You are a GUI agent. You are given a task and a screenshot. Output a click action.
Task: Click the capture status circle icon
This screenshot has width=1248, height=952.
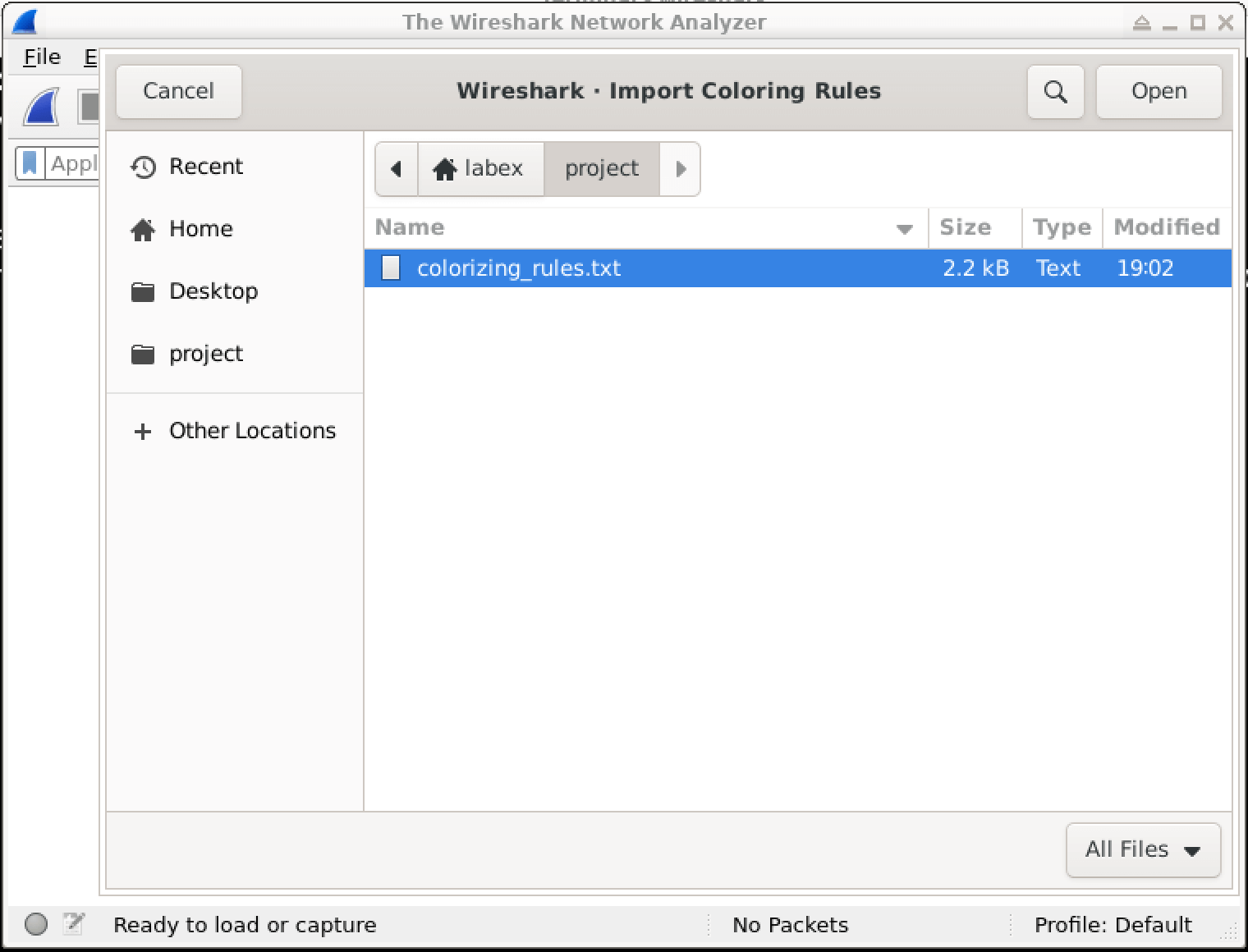[36, 924]
